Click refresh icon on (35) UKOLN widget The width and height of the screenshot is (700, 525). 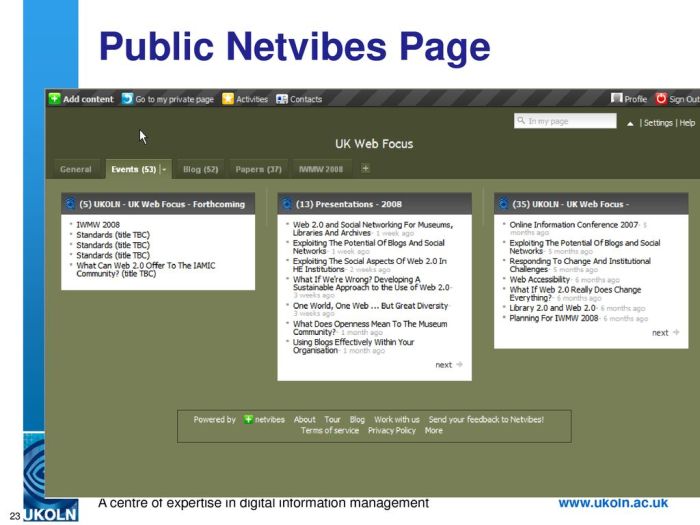(x=503, y=204)
